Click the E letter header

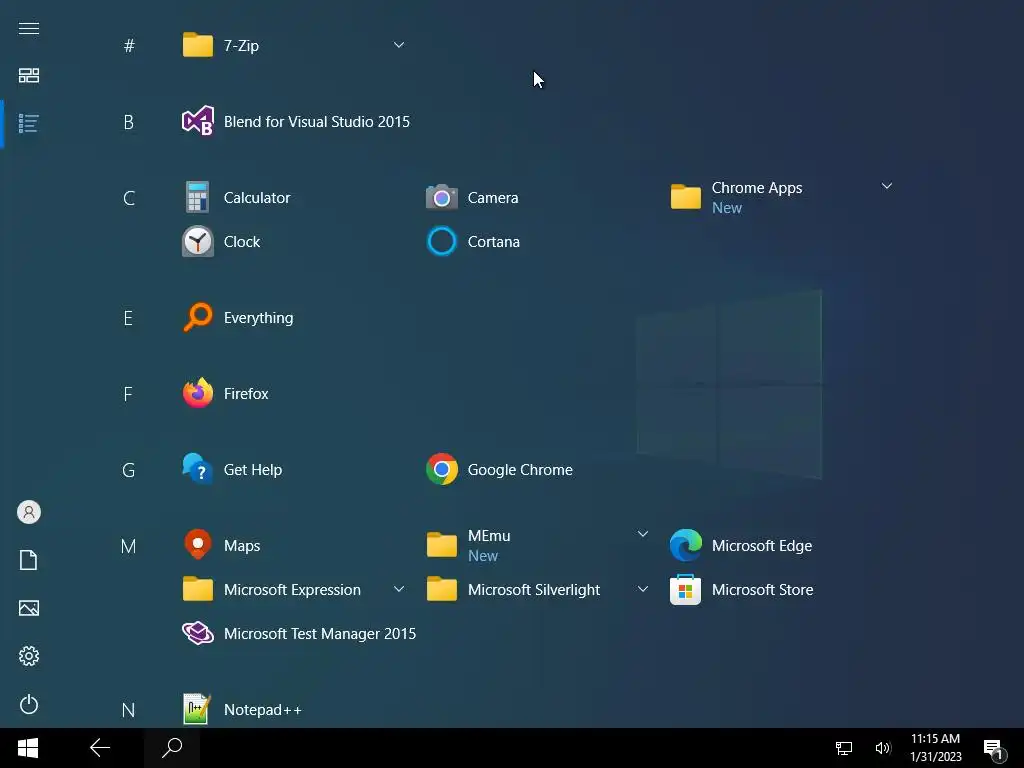click(x=128, y=318)
